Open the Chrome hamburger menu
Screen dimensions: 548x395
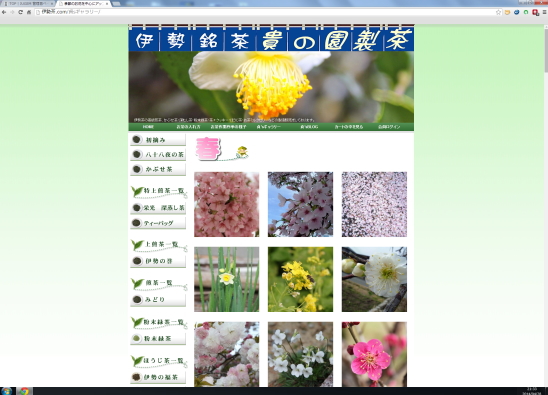point(544,12)
